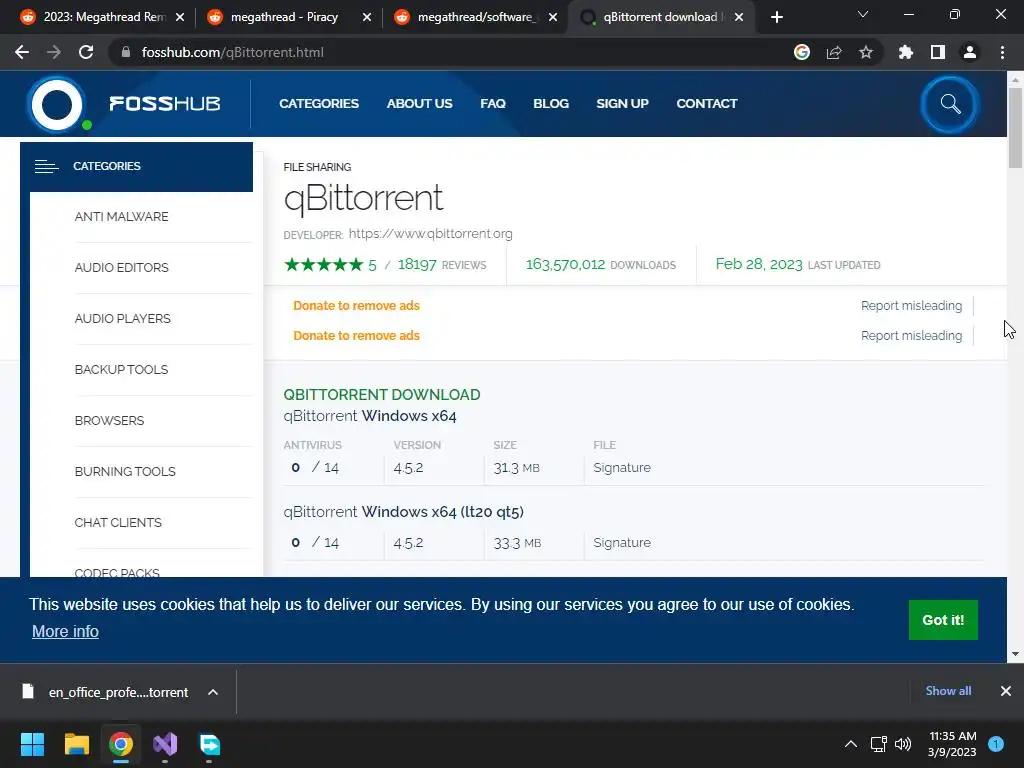Screen dimensions: 1024x768
Task: Select BROWSERS category
Action: point(109,421)
